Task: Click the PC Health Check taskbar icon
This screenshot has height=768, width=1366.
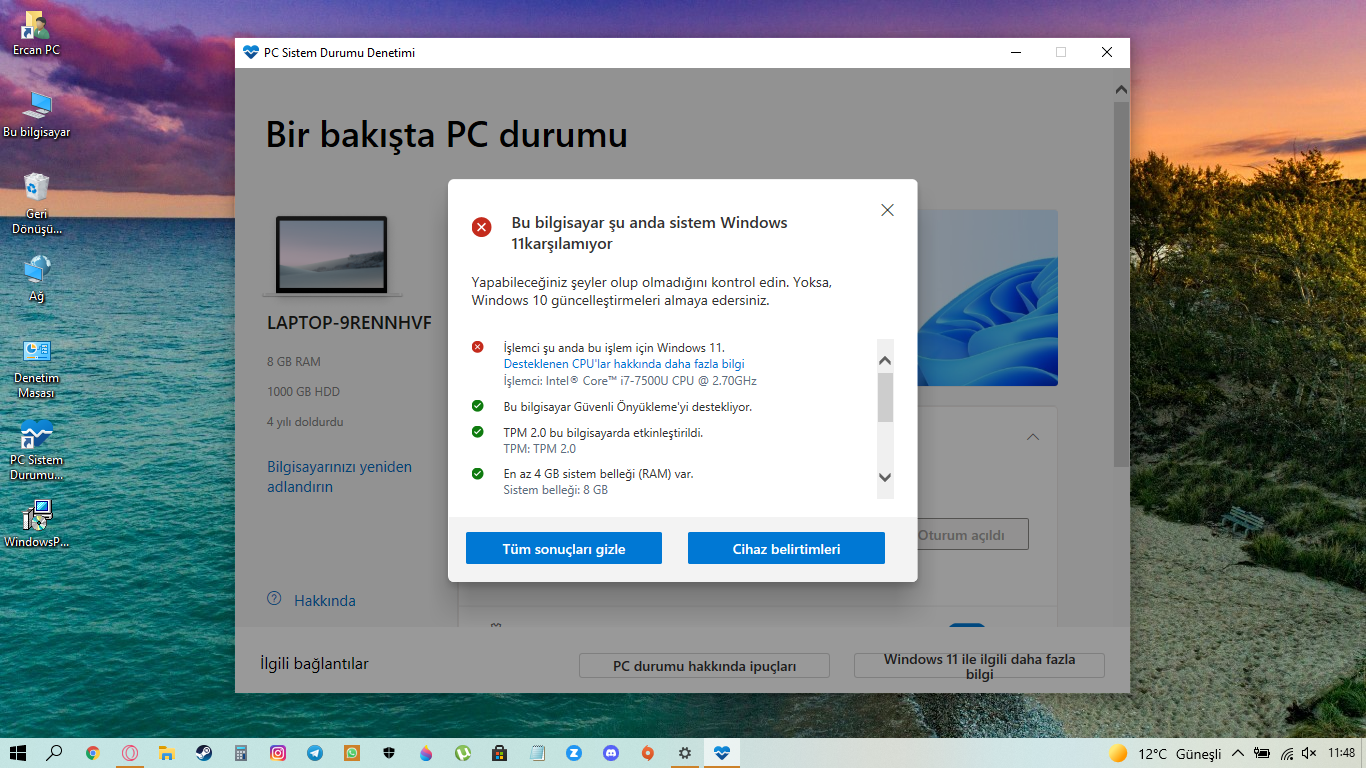Action: coord(722,753)
